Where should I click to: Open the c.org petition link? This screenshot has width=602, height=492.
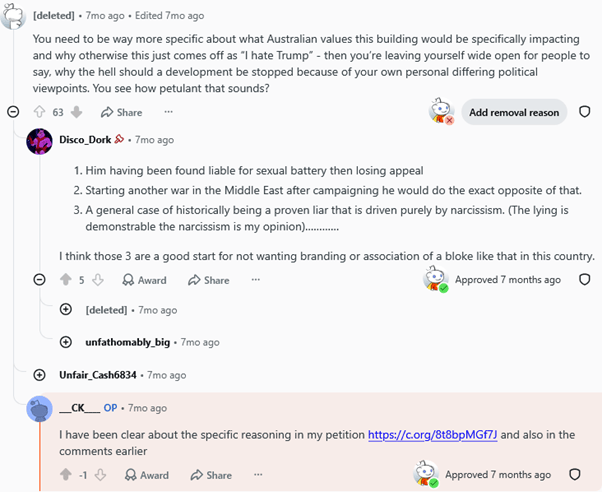point(433,435)
